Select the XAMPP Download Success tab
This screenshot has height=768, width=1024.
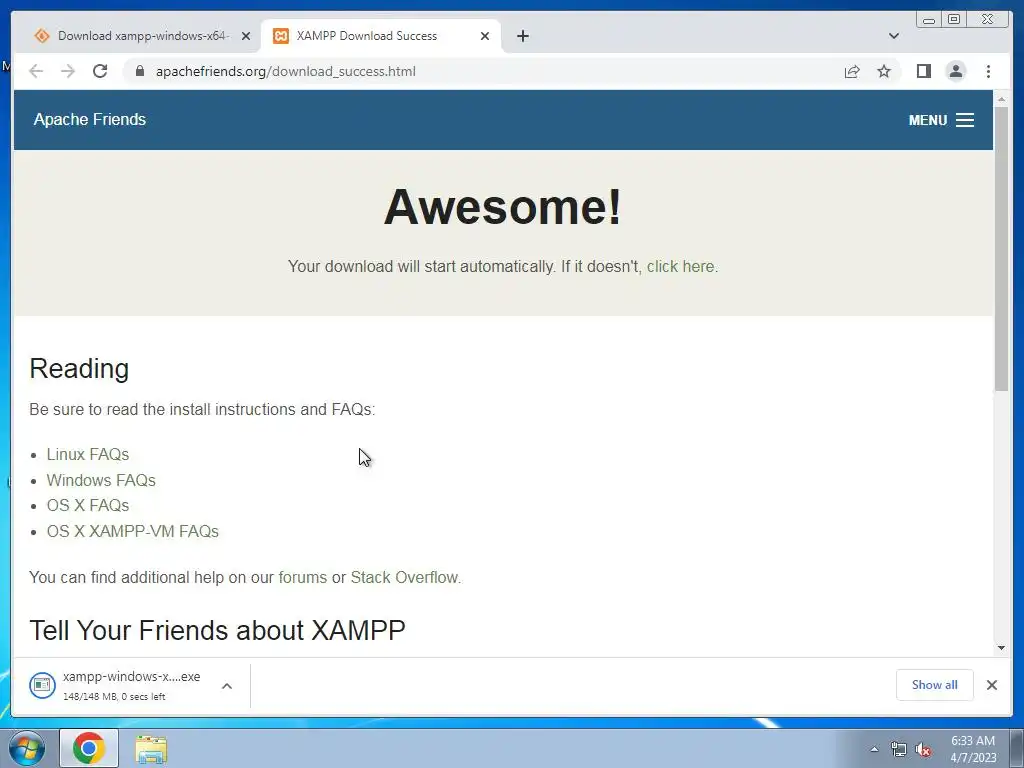[x=380, y=36]
